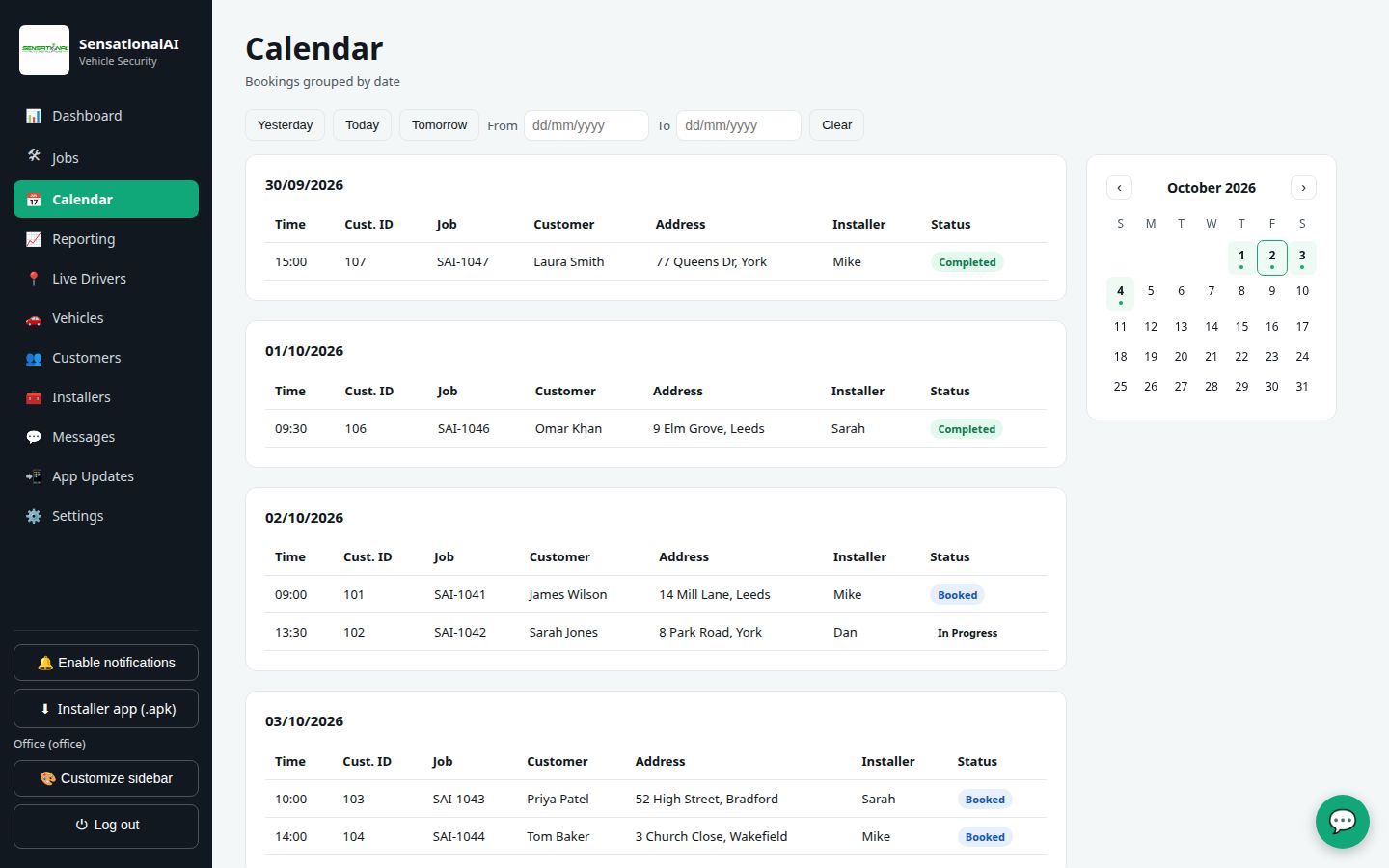Clear the date filter
The width and height of the screenshot is (1389, 868).
[x=836, y=125]
